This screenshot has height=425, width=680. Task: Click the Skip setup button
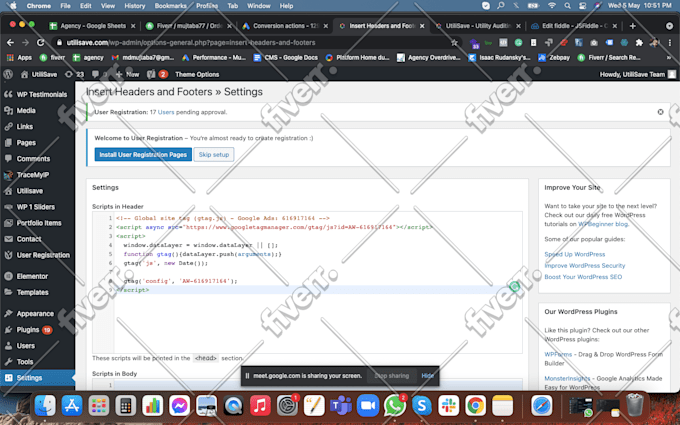click(x=214, y=154)
